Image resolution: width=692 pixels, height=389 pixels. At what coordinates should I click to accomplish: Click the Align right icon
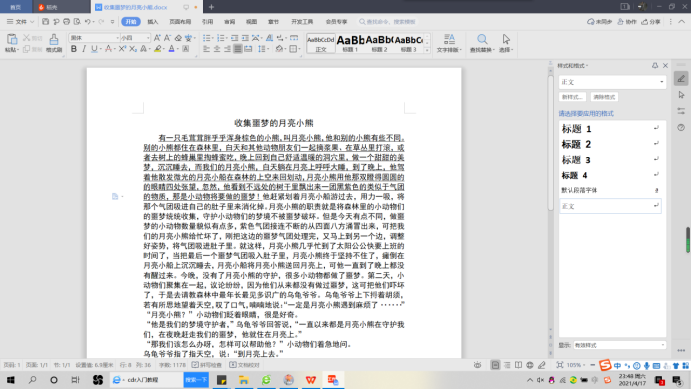coord(227,49)
